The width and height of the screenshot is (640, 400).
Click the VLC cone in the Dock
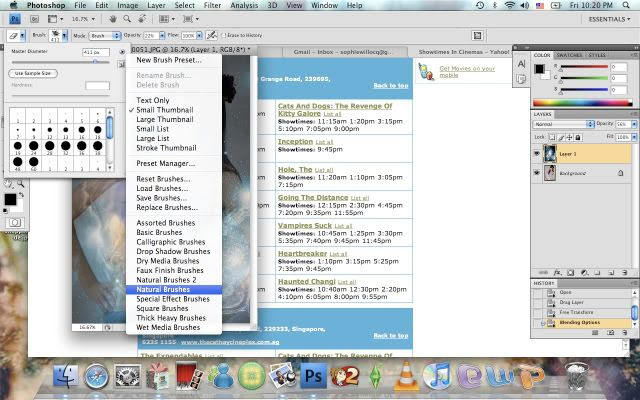(x=406, y=376)
